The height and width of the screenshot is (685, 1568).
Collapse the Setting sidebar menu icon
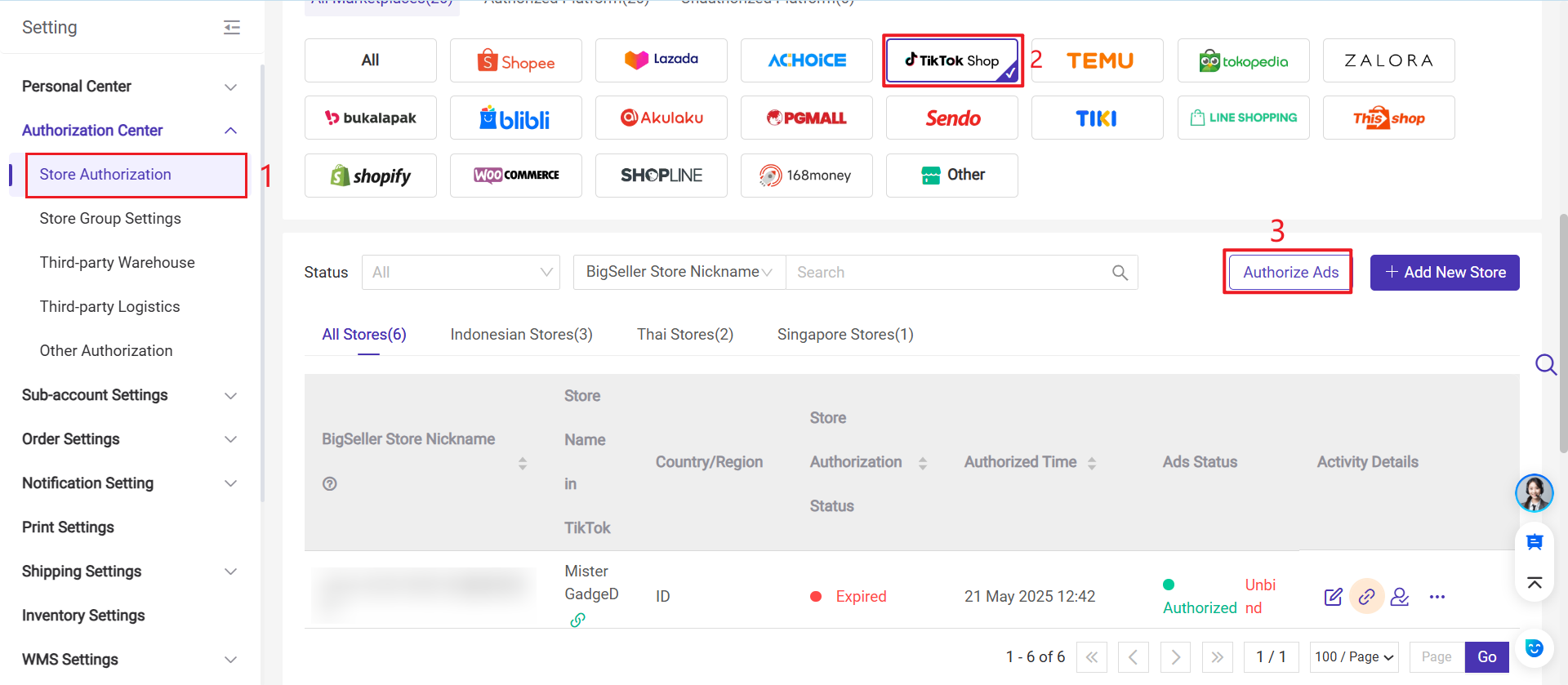[232, 28]
